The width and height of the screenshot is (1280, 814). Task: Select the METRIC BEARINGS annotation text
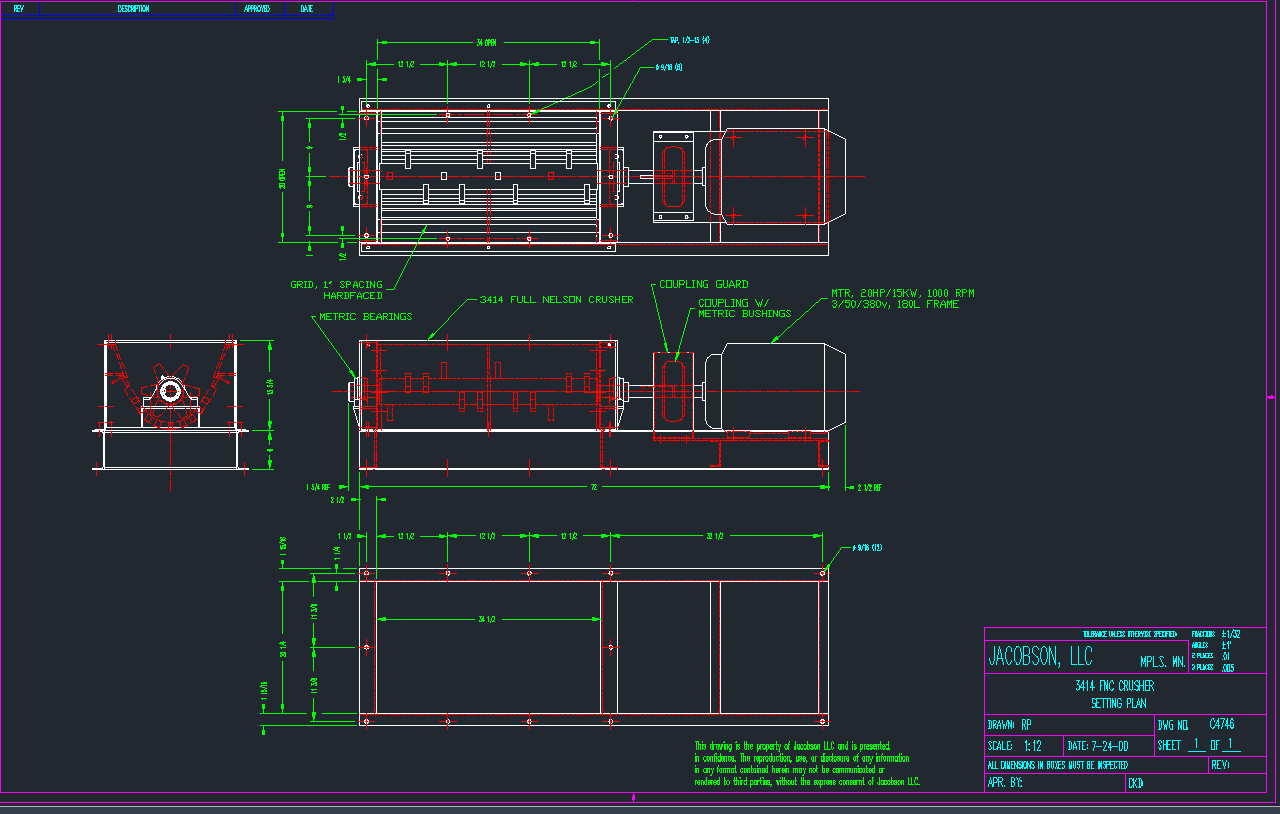pyautogui.click(x=365, y=316)
